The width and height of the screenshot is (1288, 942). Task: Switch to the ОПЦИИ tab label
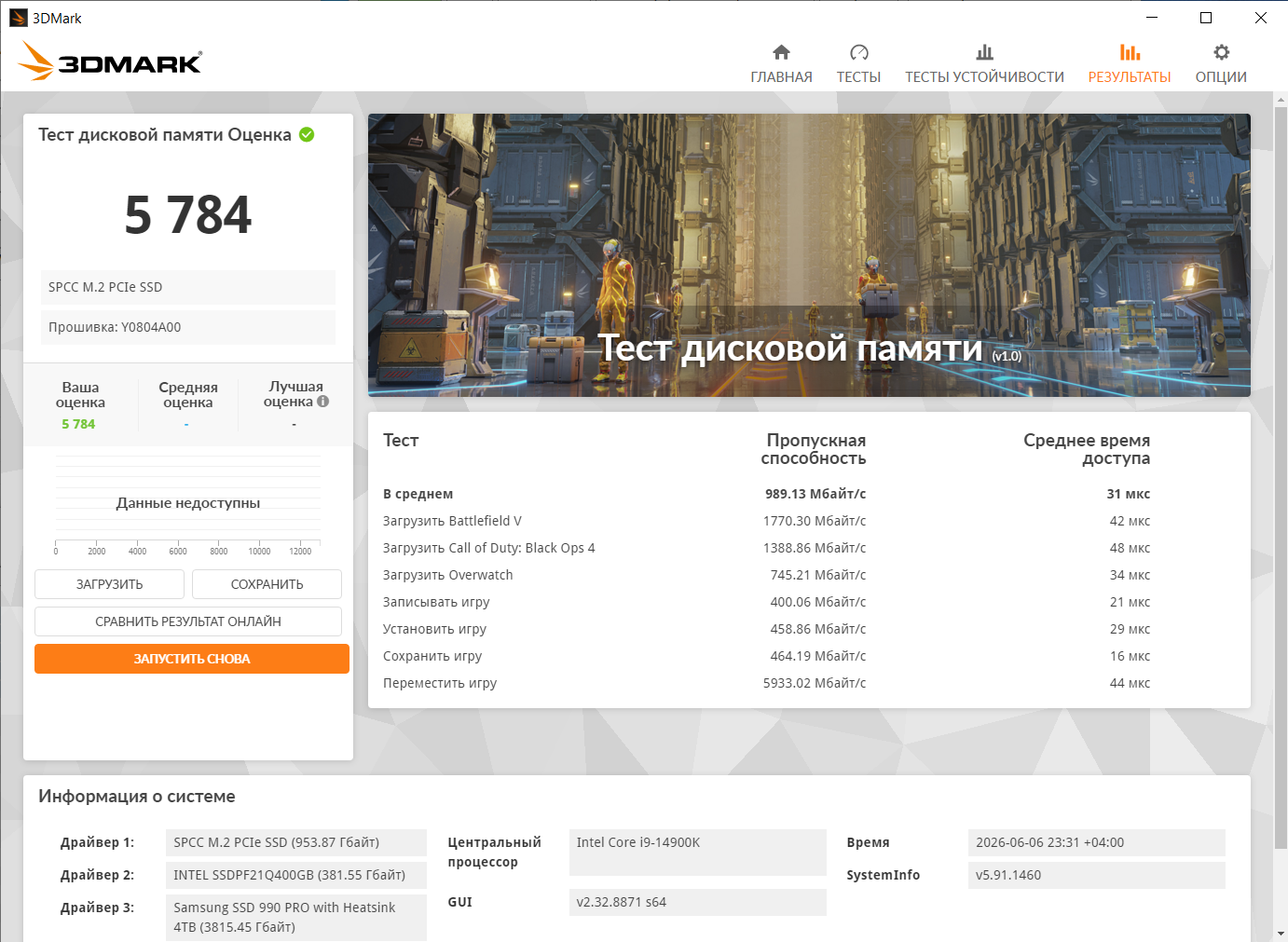(1221, 77)
